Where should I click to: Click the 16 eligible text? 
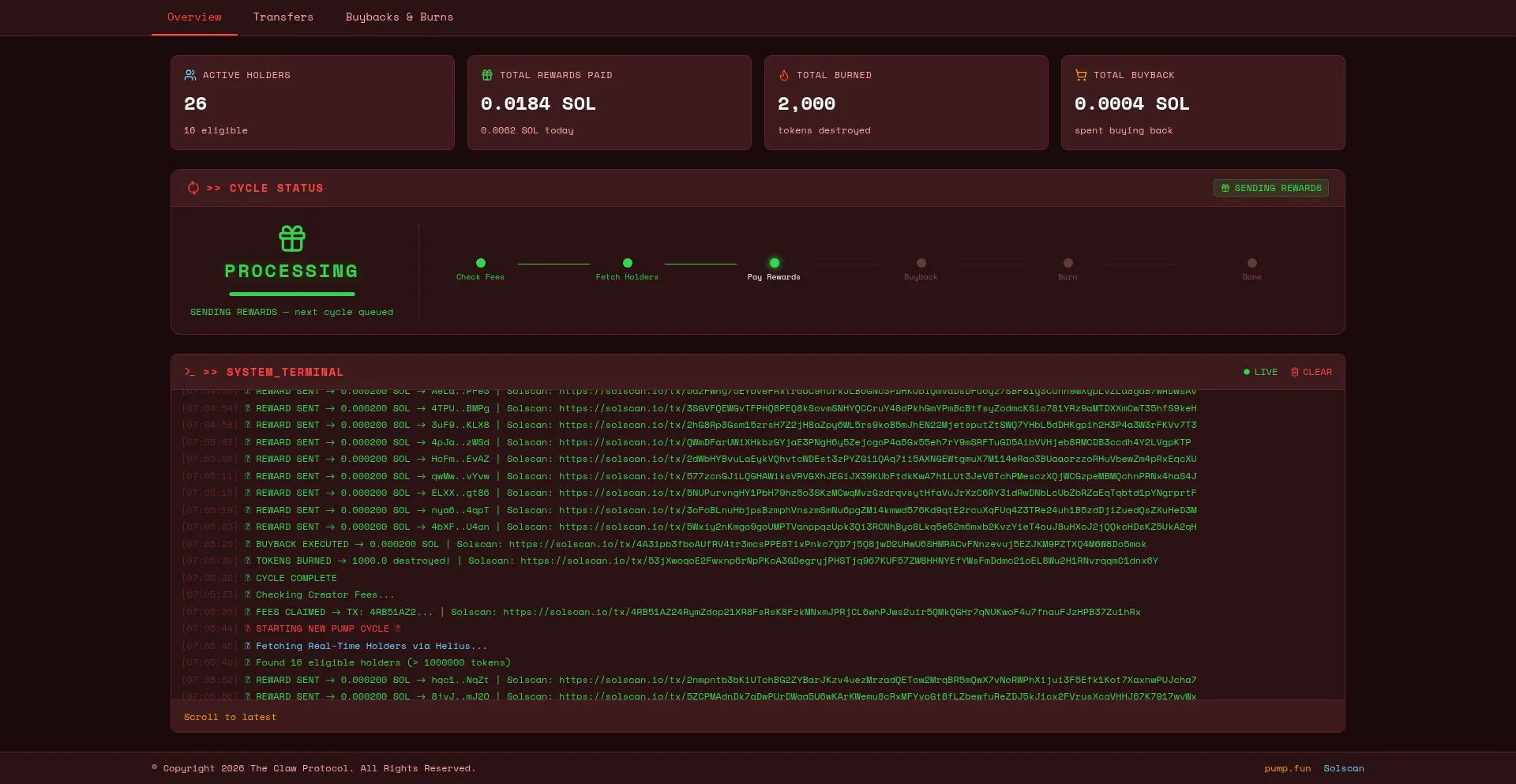(216, 130)
